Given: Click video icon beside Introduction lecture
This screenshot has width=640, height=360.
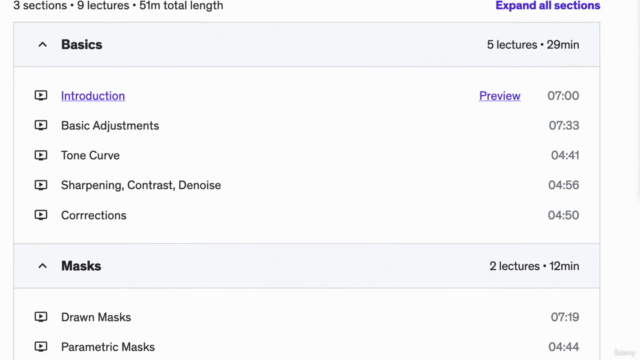Looking at the screenshot, I should point(41,96).
